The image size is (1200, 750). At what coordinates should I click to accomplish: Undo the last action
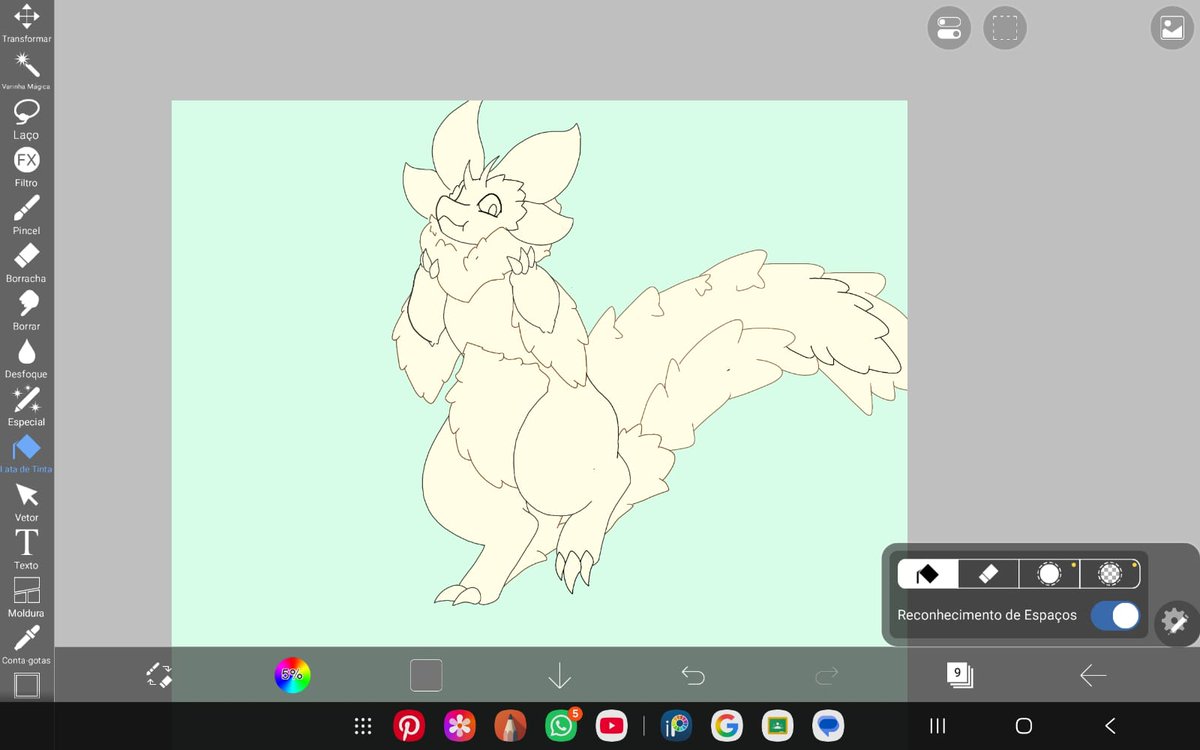[x=693, y=676]
